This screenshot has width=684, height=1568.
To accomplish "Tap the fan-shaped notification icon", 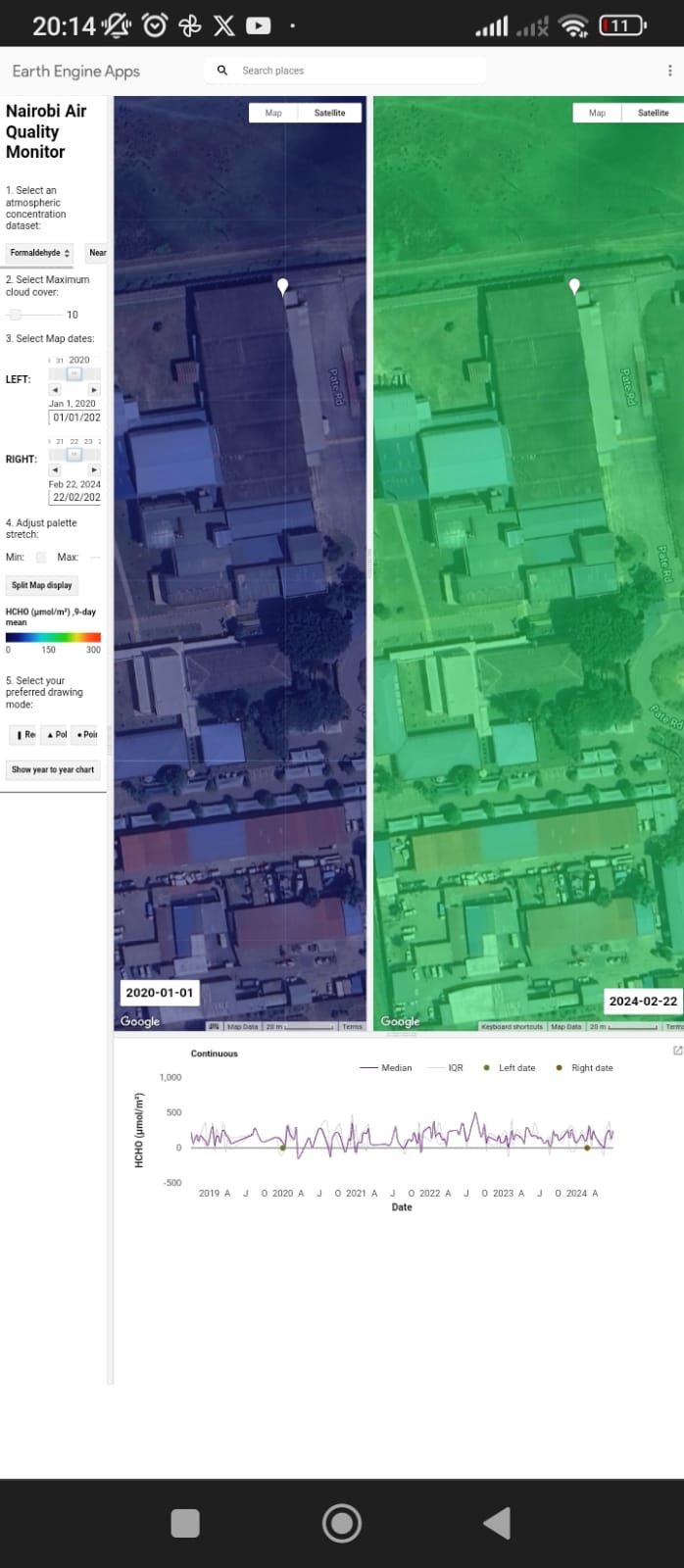I will click(x=190, y=25).
